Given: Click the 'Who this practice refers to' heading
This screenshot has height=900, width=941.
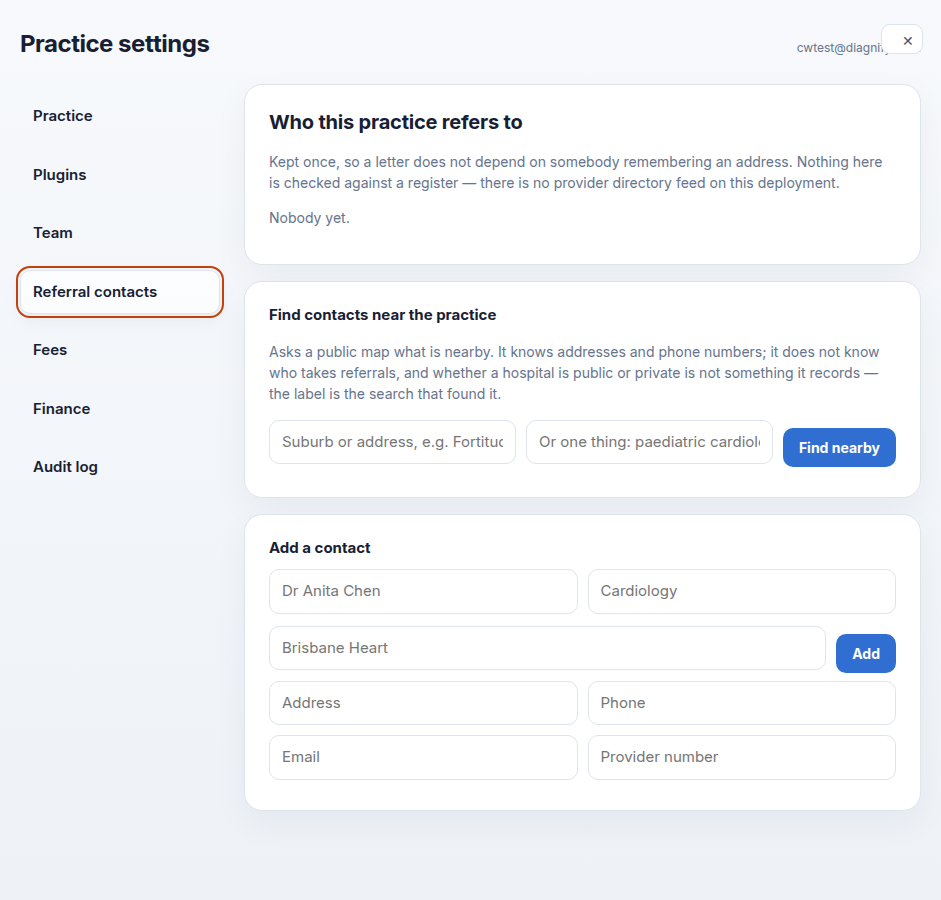Looking at the screenshot, I should click(x=395, y=122).
